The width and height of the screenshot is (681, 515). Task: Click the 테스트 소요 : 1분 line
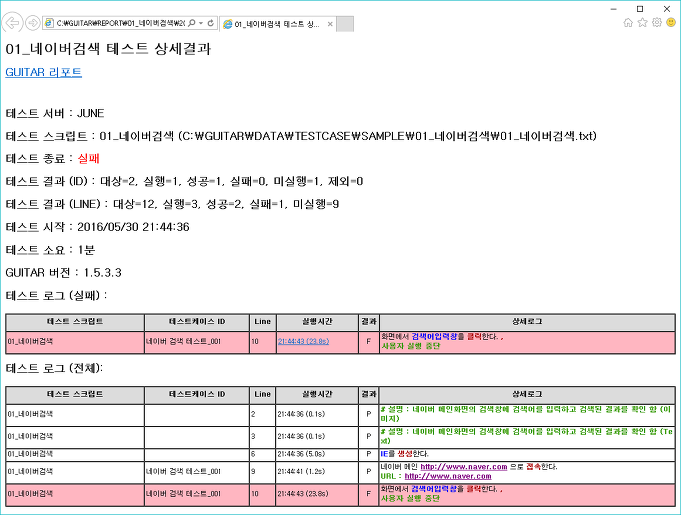(x=50, y=250)
